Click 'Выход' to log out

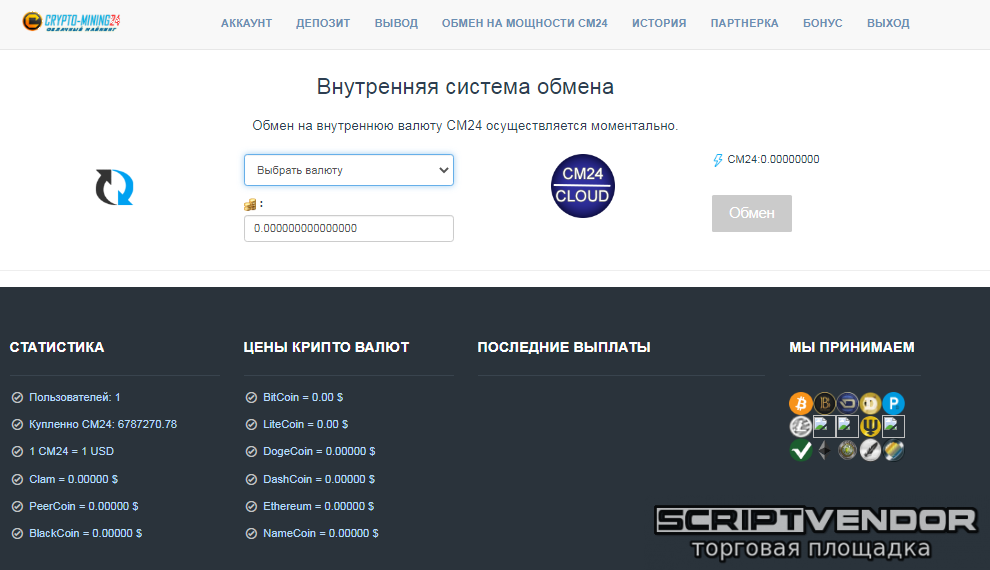click(x=888, y=23)
